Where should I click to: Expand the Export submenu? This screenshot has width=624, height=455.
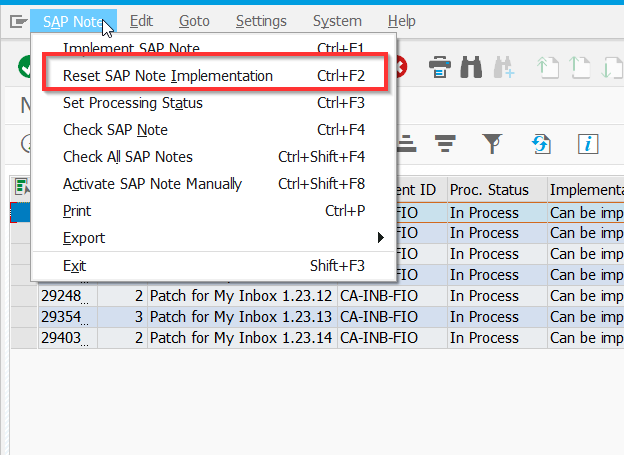pos(214,238)
